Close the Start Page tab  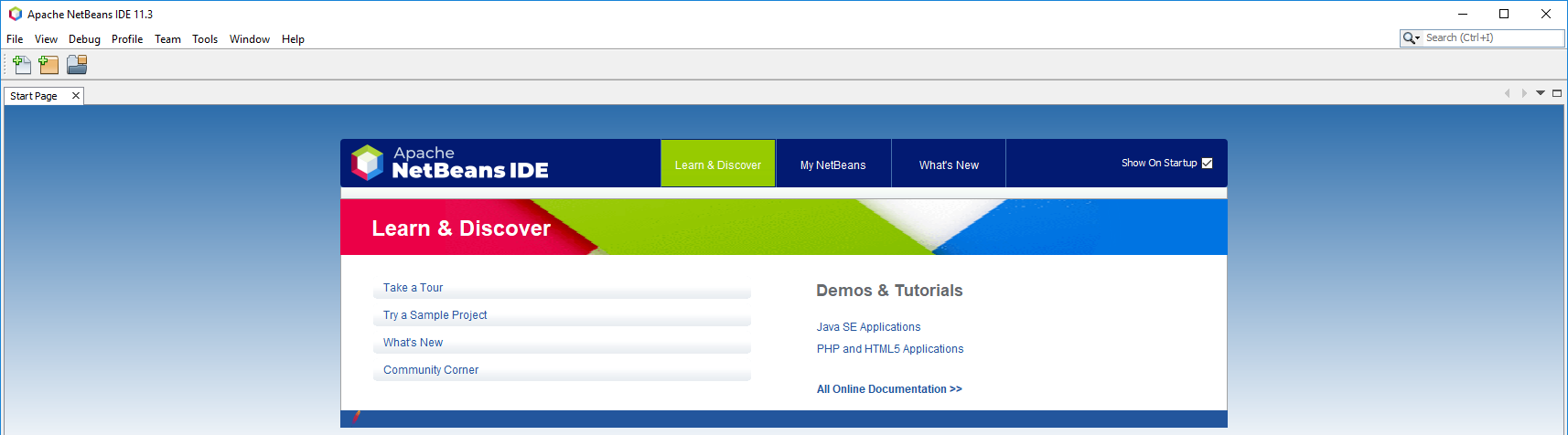(76, 96)
